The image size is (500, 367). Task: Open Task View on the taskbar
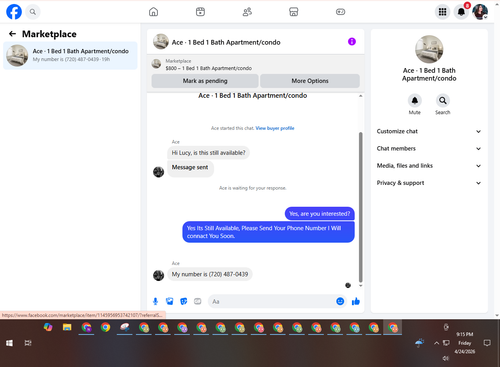click(28, 343)
